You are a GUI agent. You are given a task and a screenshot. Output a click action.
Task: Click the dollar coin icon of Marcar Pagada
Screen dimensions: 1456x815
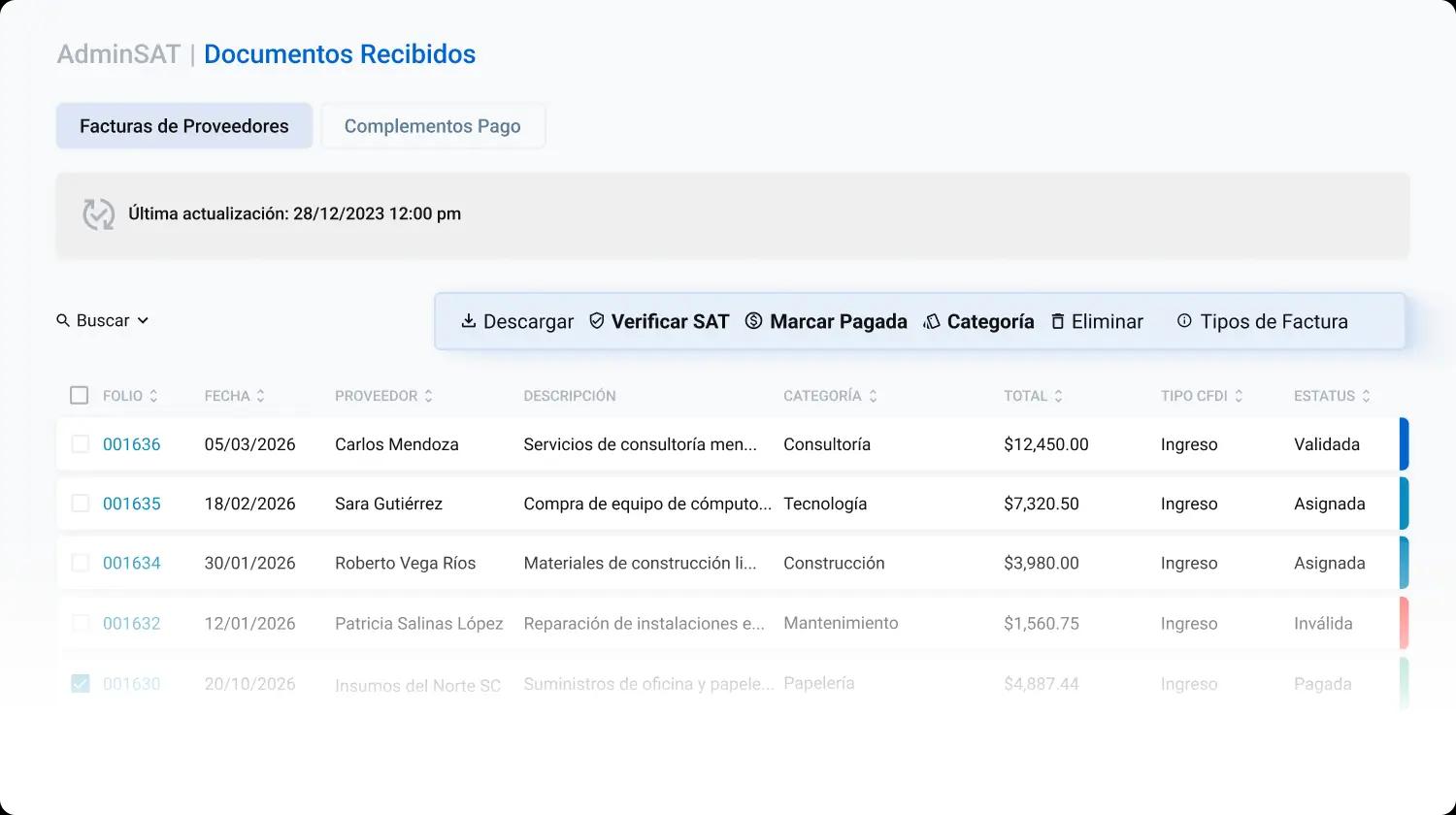click(x=754, y=321)
